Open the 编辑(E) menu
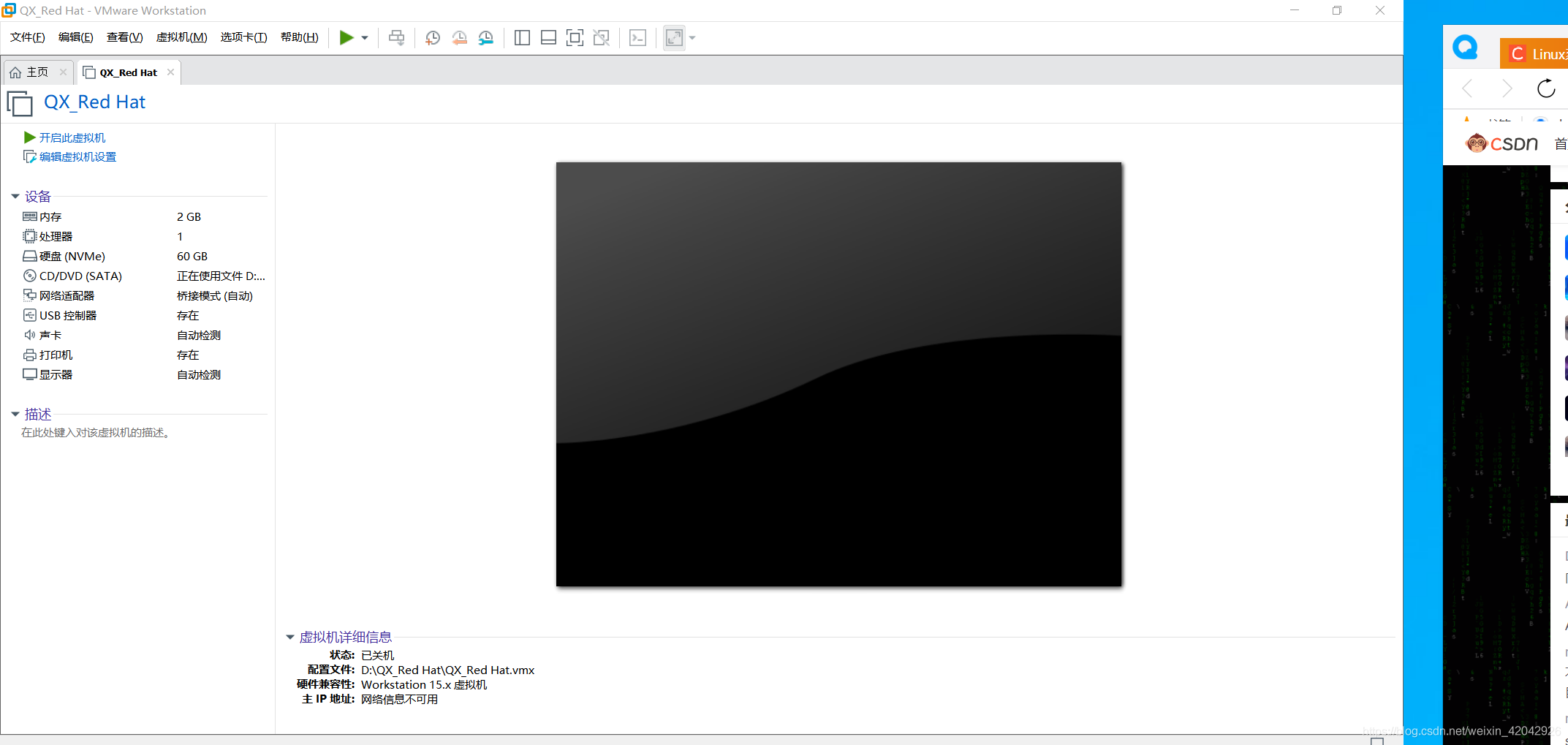Screen dimensions: 1568x745 pyautogui.click(x=76, y=37)
